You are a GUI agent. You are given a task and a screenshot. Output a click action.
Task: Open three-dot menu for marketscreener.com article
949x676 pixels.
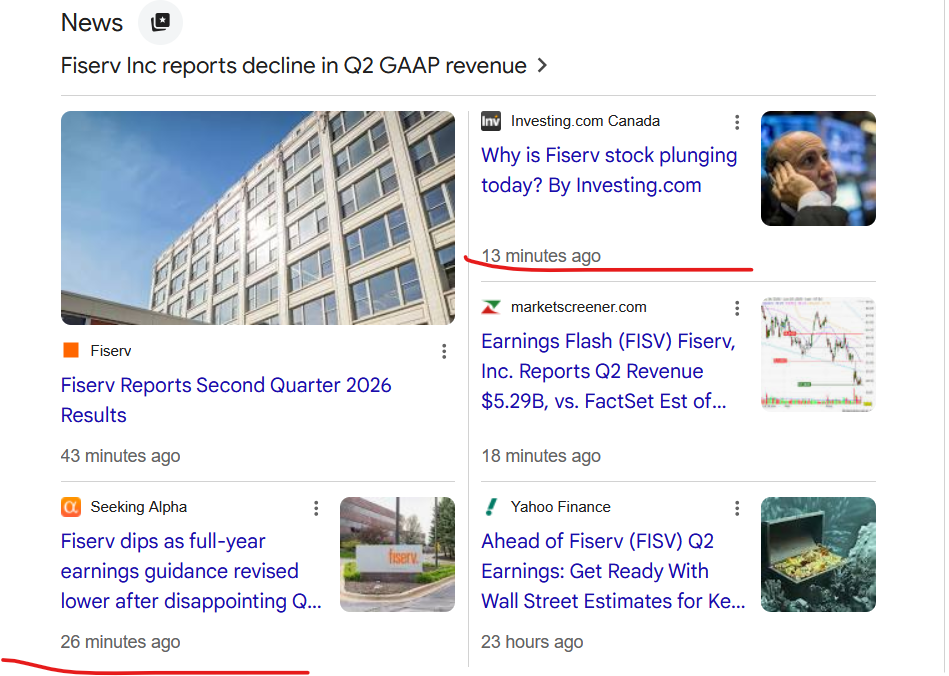pyautogui.click(x=737, y=308)
